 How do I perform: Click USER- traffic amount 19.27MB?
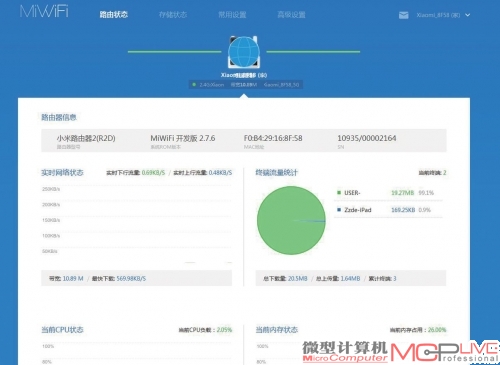coord(402,193)
